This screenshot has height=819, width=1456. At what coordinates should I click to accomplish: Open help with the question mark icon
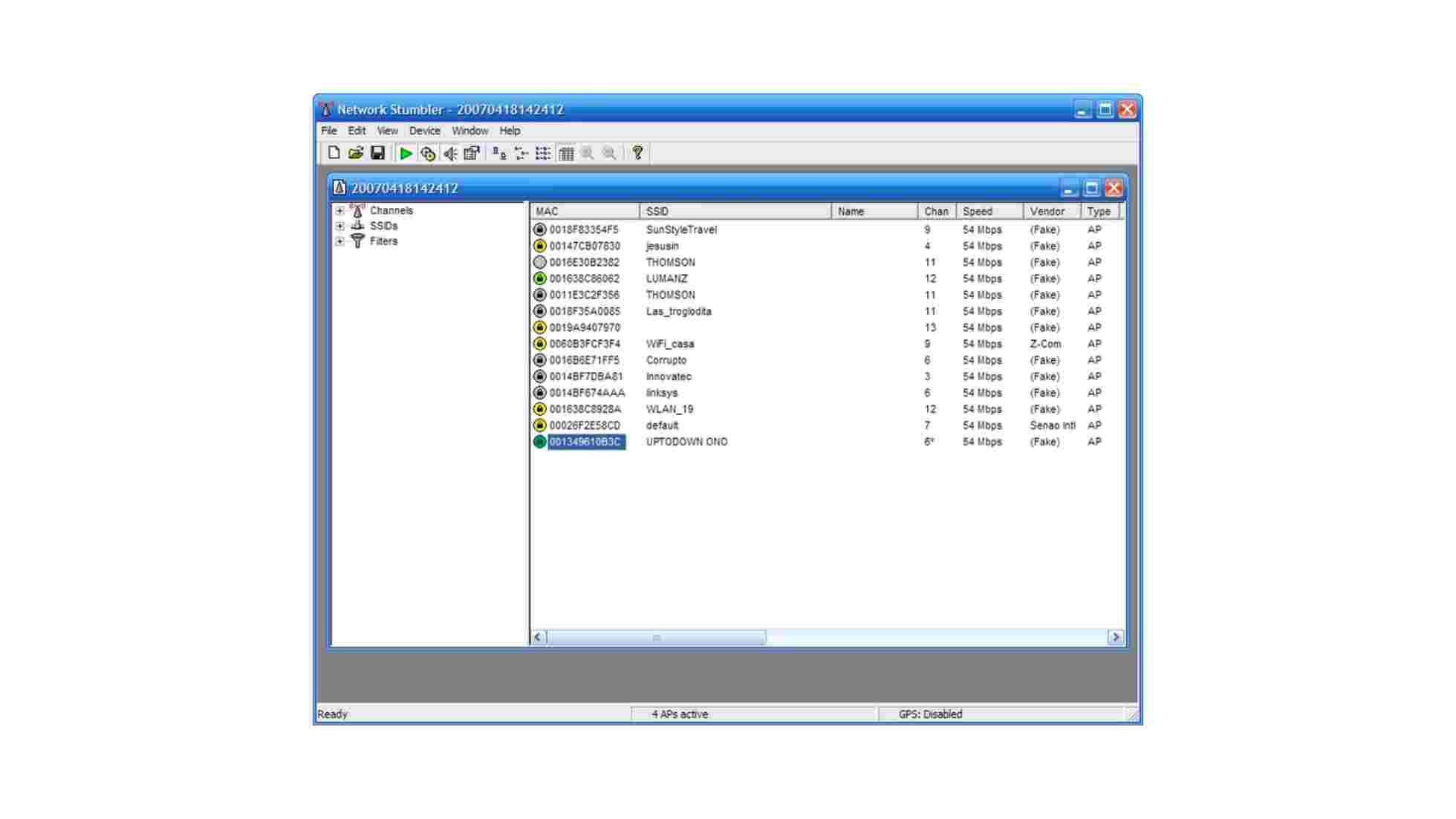coord(637,153)
